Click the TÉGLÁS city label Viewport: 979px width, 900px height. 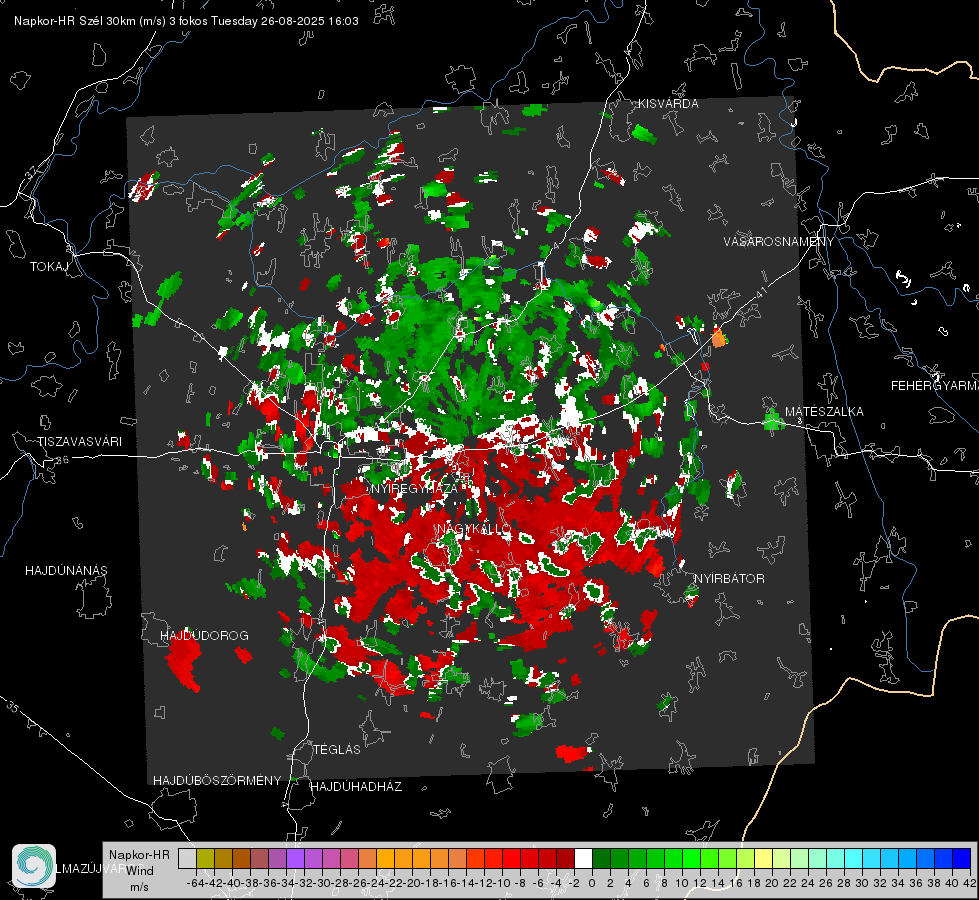(x=337, y=750)
